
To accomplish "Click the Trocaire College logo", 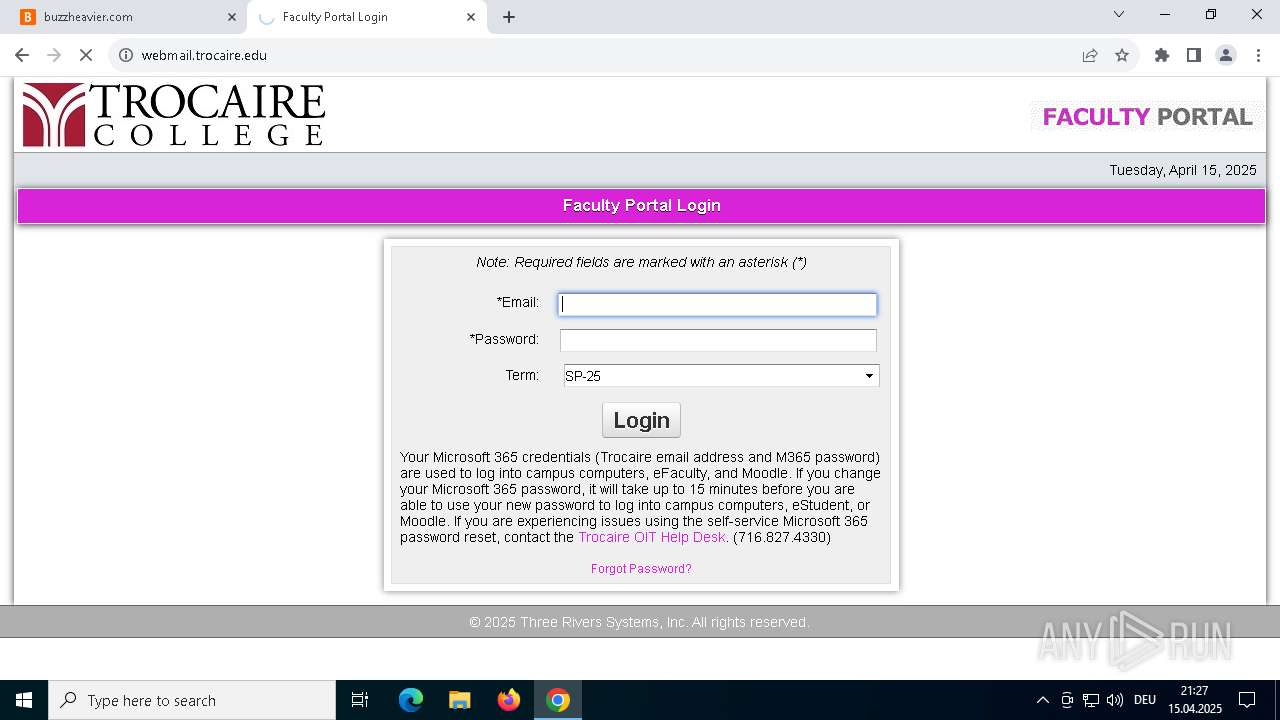I will pos(174,115).
